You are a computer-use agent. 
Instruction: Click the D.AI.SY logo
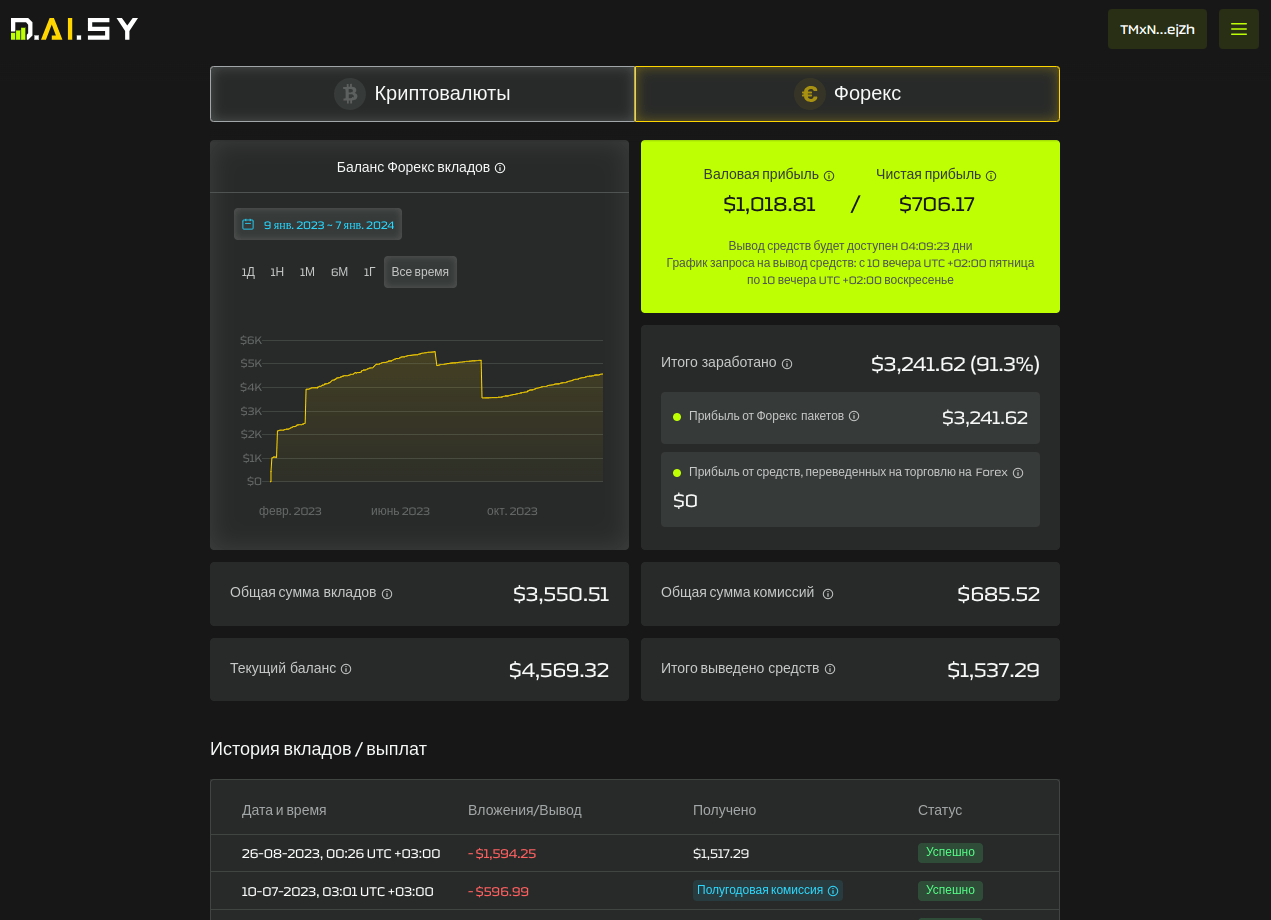pyautogui.click(x=74, y=29)
